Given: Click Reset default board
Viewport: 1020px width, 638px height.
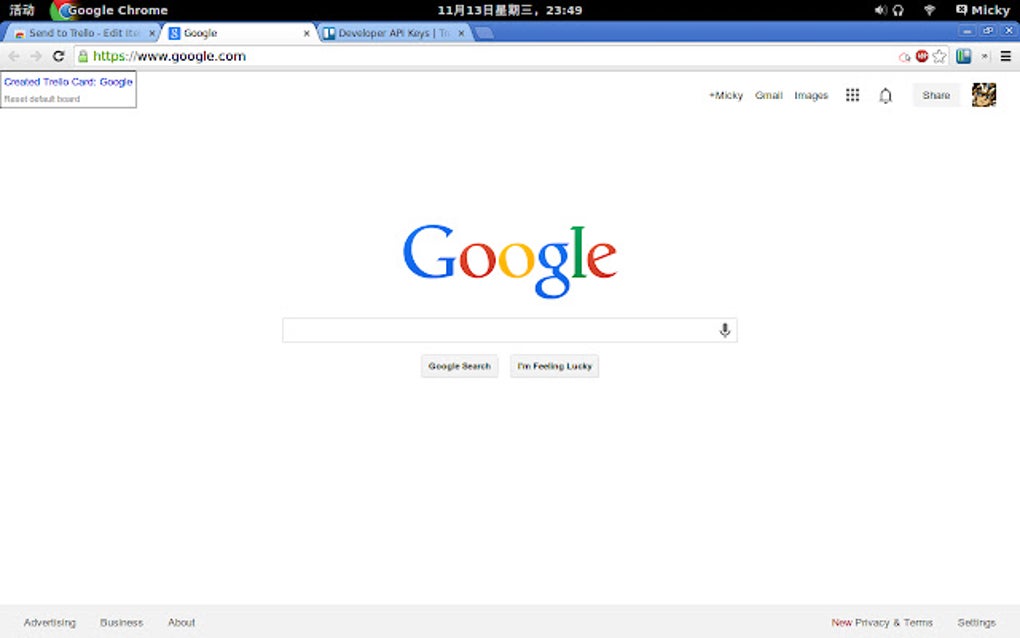Looking at the screenshot, I should pos(42,99).
